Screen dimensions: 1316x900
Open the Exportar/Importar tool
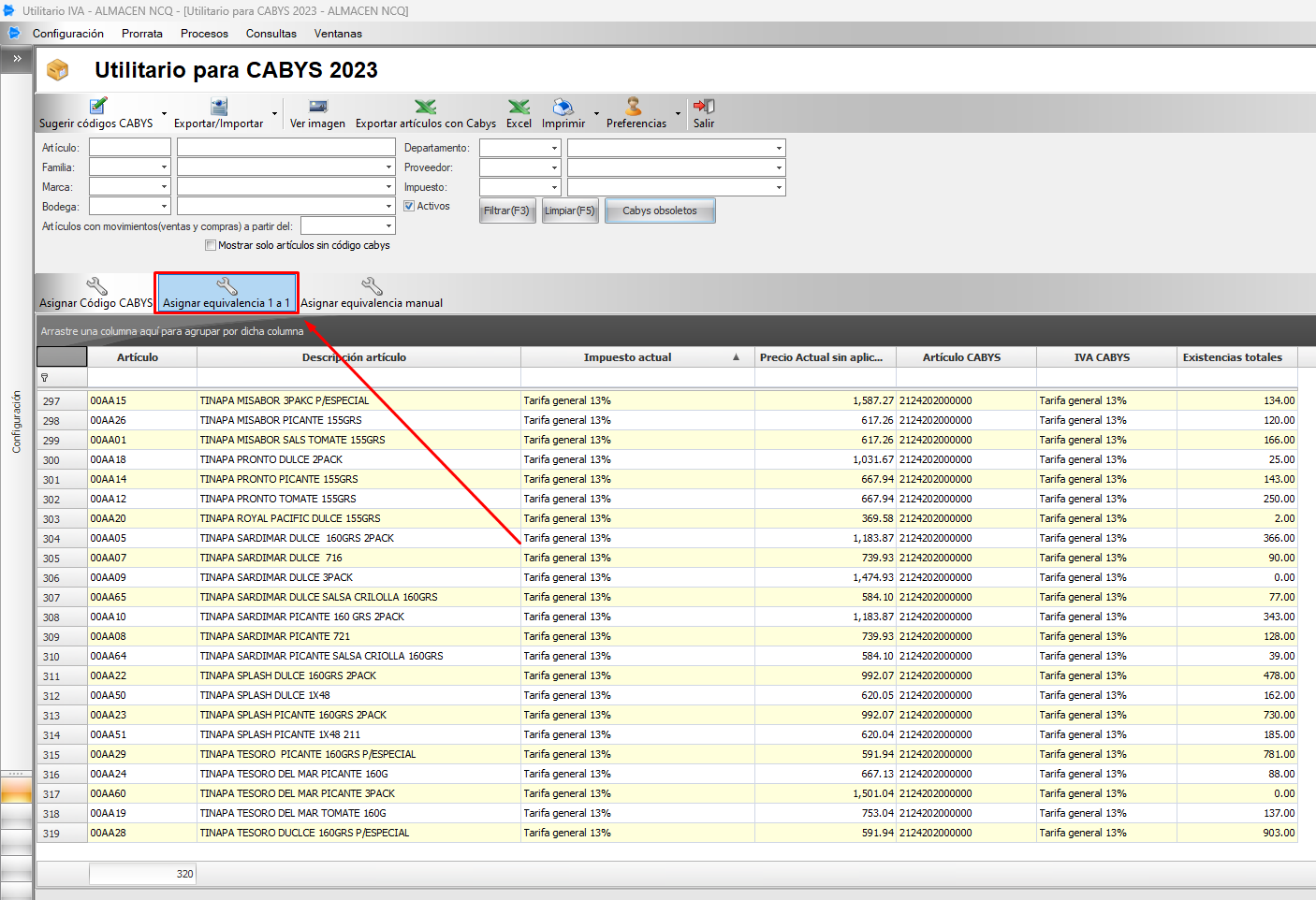point(218,107)
